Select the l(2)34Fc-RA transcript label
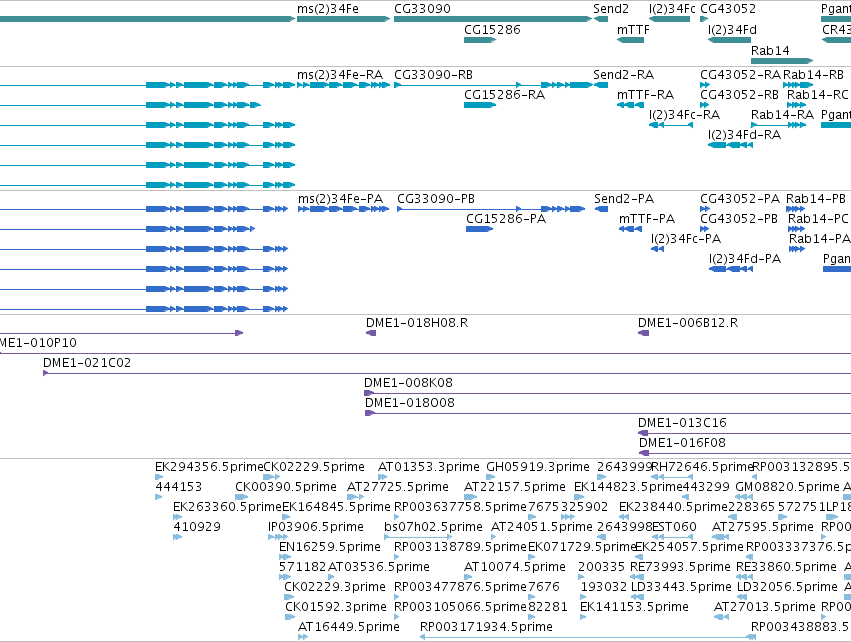 (684, 115)
